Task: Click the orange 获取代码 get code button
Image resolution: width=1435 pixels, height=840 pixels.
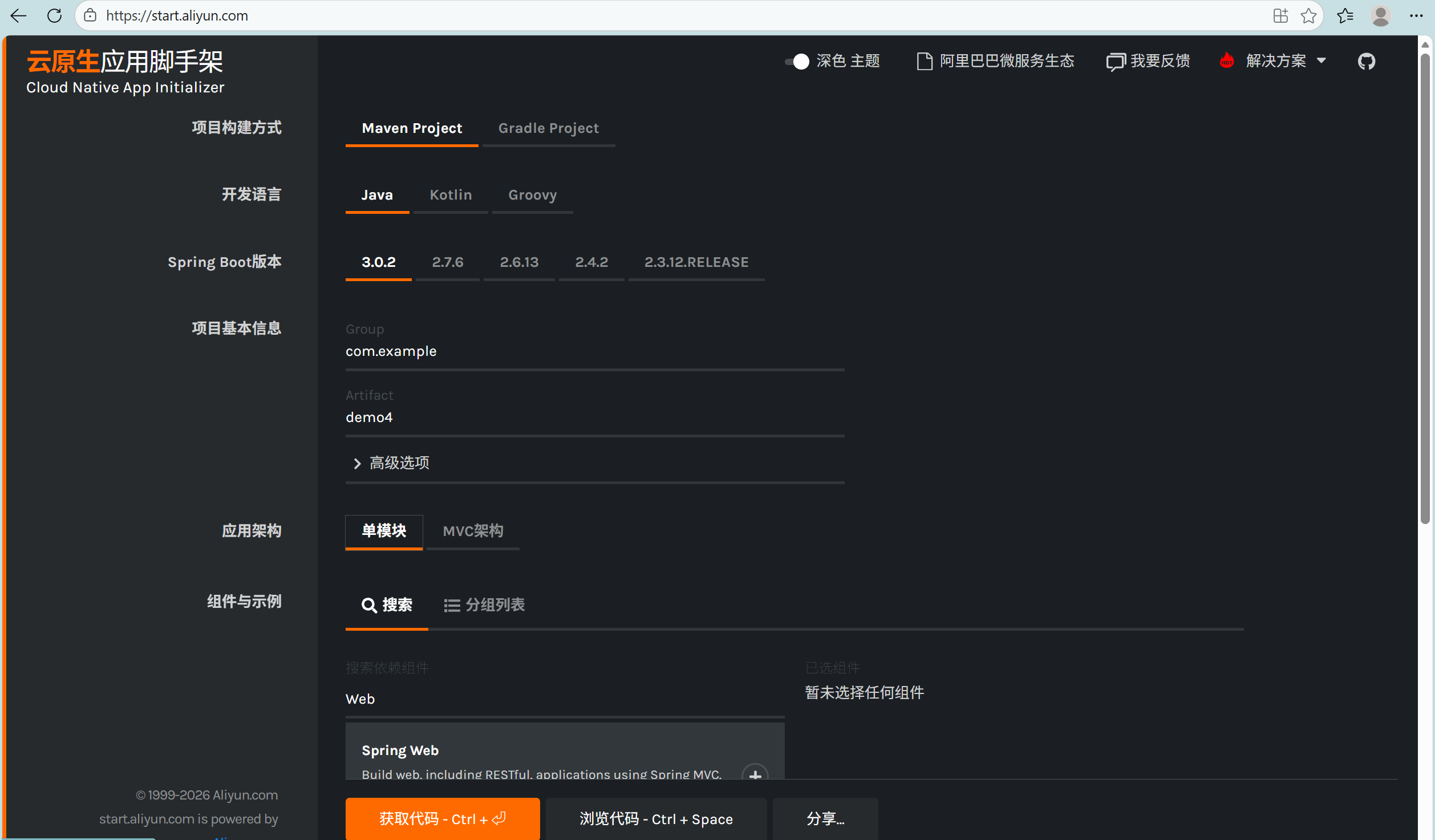Action: (x=442, y=818)
